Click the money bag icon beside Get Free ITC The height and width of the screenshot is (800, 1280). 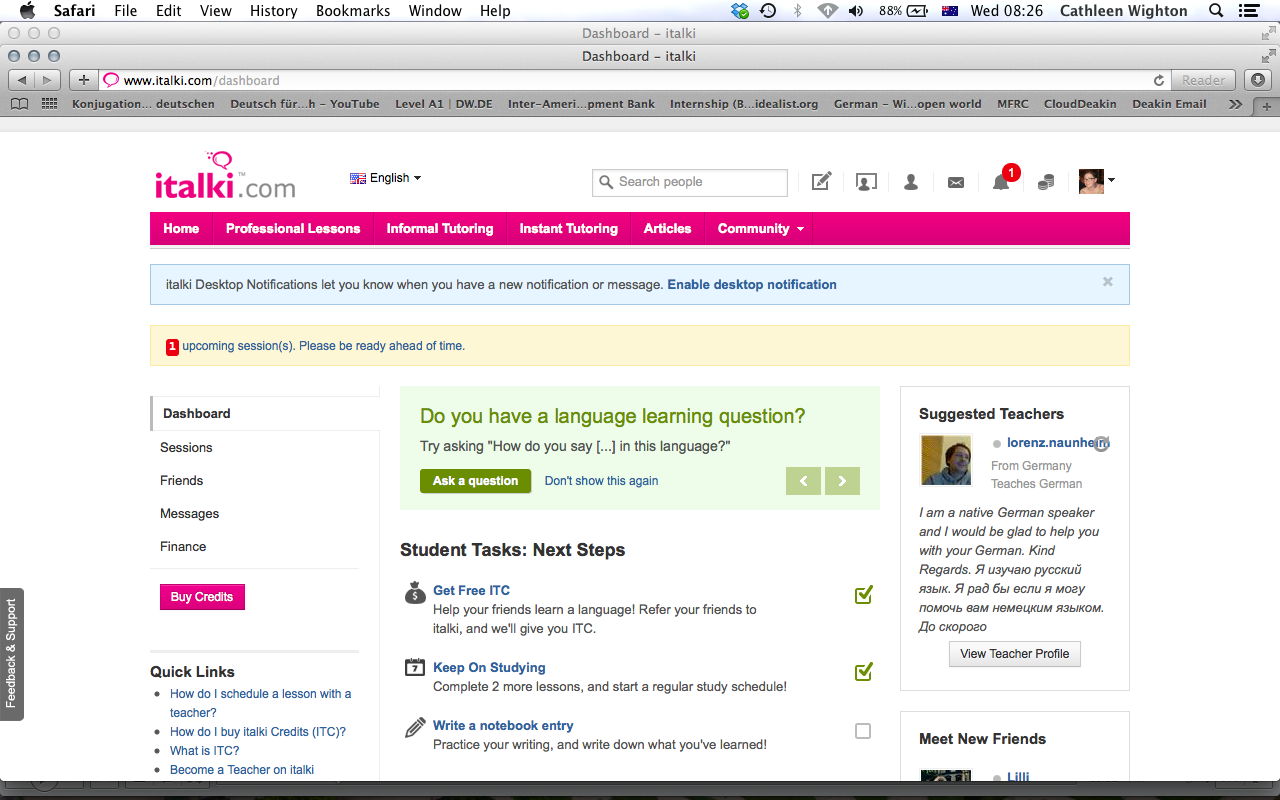click(x=415, y=592)
